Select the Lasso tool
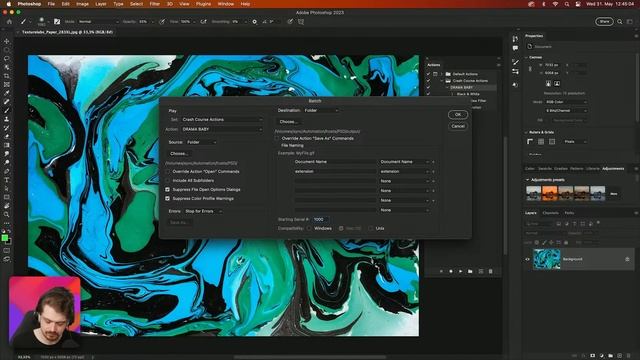Image resolution: width=640 pixels, height=360 pixels. [x=7, y=58]
